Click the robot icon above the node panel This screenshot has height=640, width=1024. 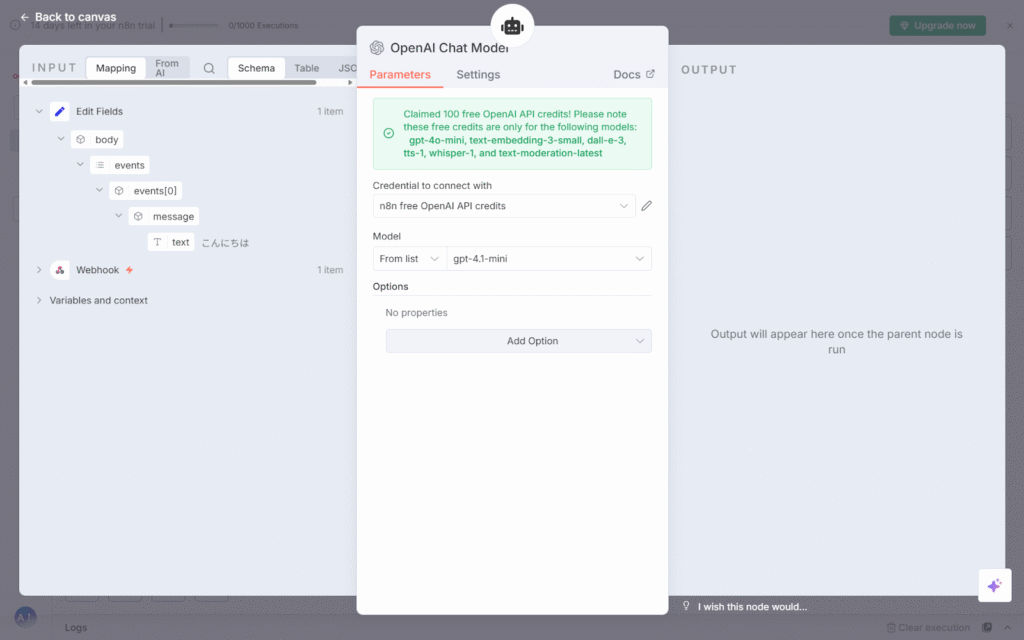pyautogui.click(x=512, y=26)
